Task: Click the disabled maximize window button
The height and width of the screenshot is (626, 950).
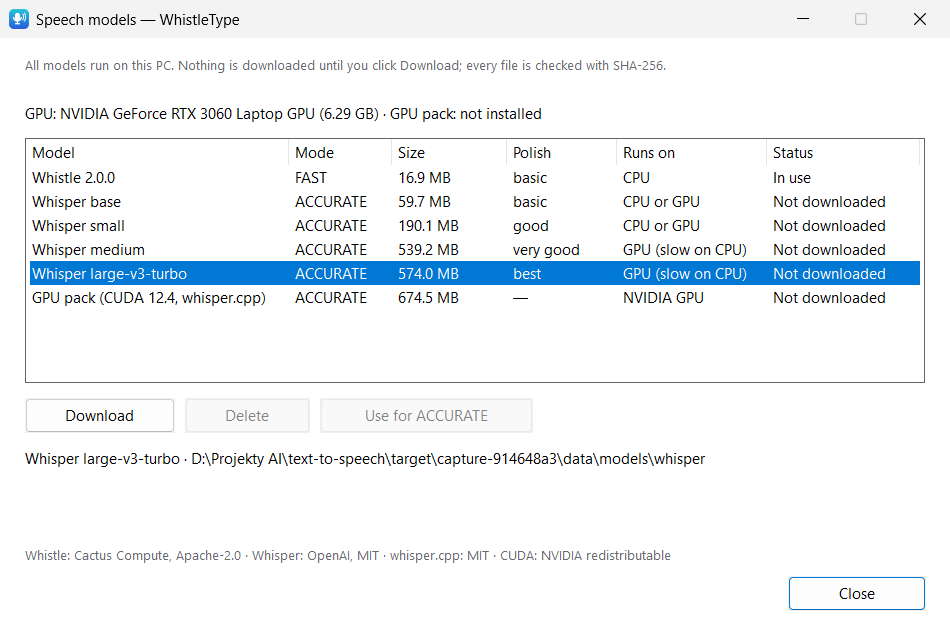Action: pos(861,19)
